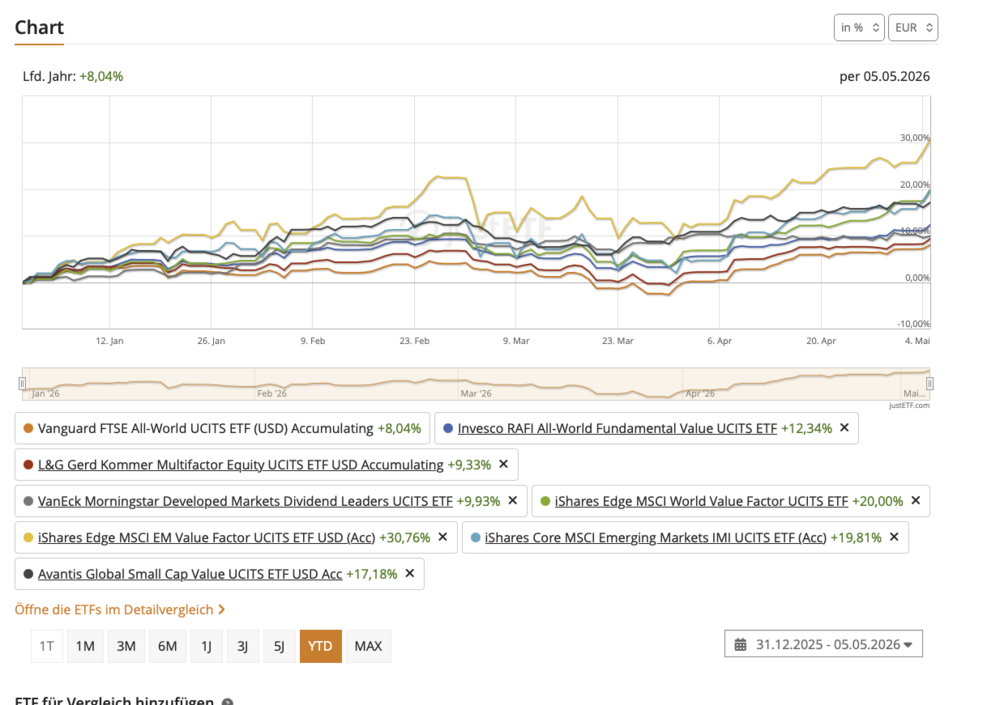Viewport: 1000px width, 705px height.
Task: Click black dot for Avantis Small Cap
Action: [x=28, y=574]
